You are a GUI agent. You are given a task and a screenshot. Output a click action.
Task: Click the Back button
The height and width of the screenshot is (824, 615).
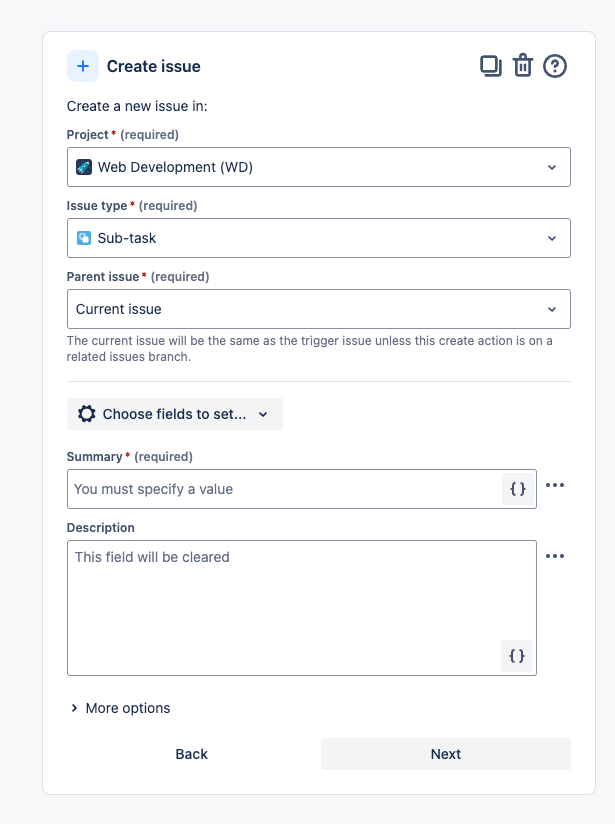(191, 754)
